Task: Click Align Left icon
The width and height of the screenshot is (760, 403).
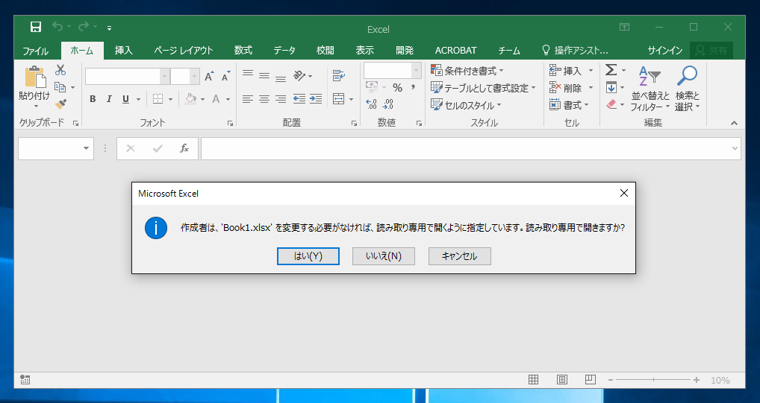Action: point(248,99)
